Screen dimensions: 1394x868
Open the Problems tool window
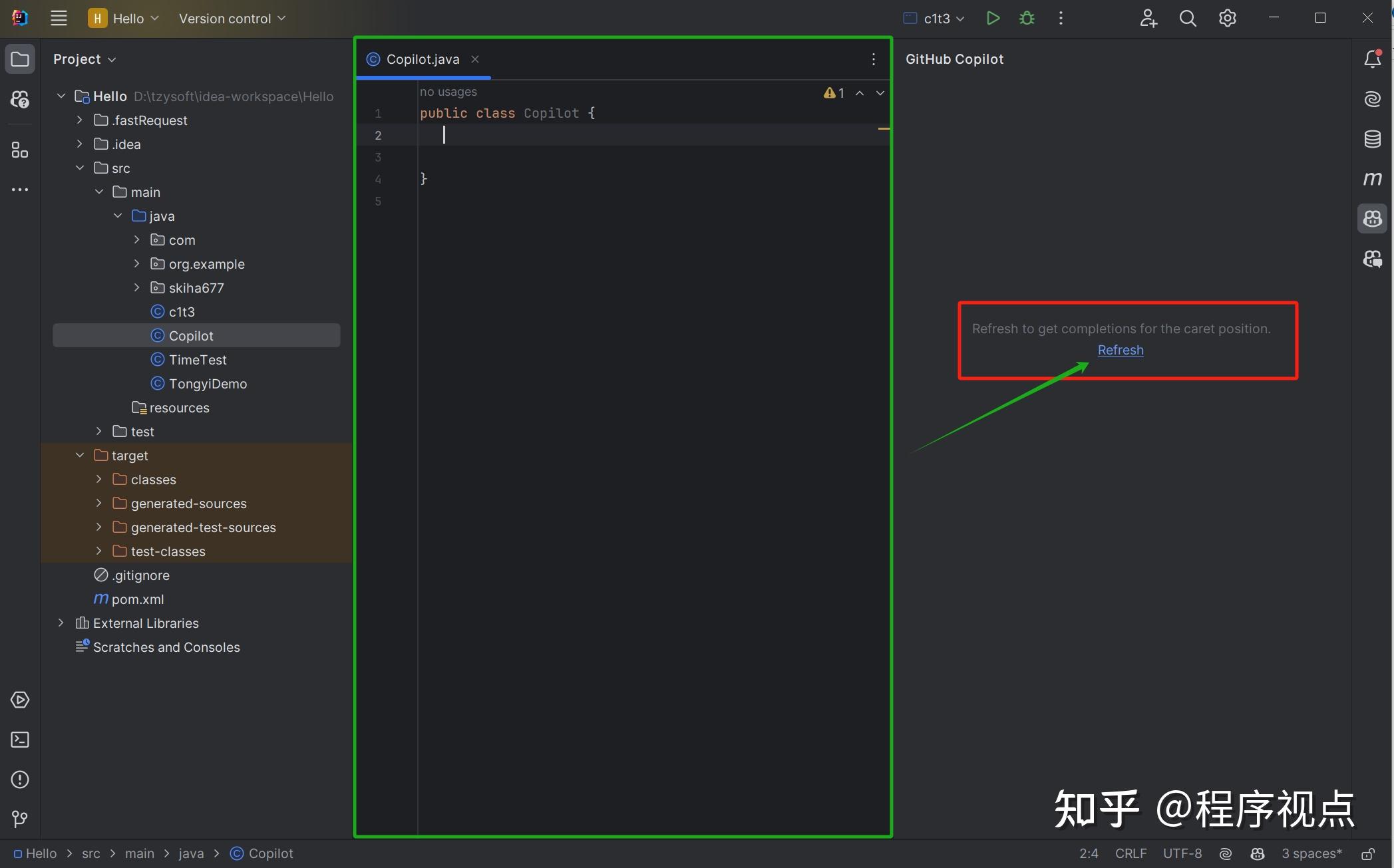(19, 780)
